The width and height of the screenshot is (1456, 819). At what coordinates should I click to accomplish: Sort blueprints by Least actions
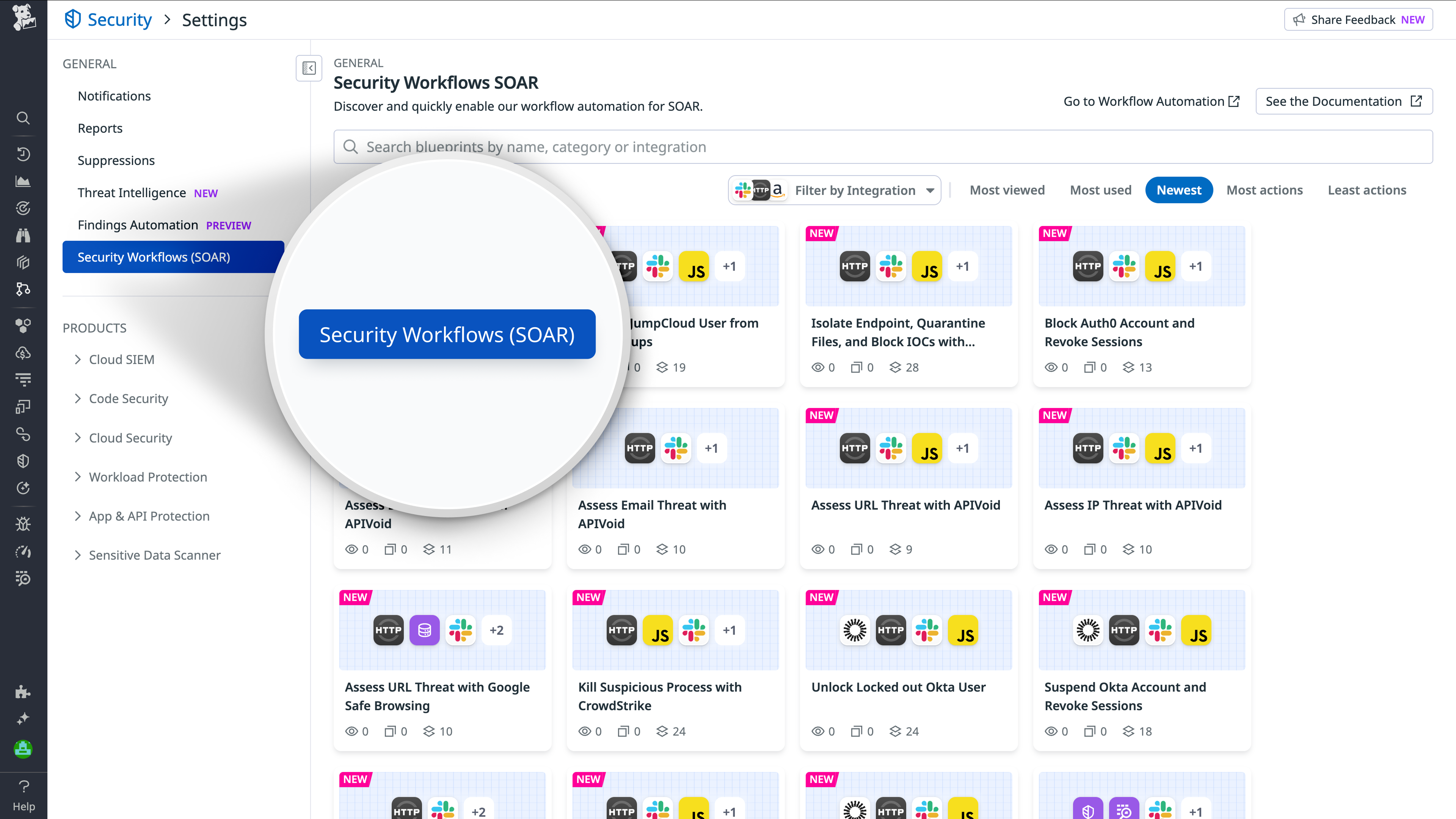(1367, 190)
